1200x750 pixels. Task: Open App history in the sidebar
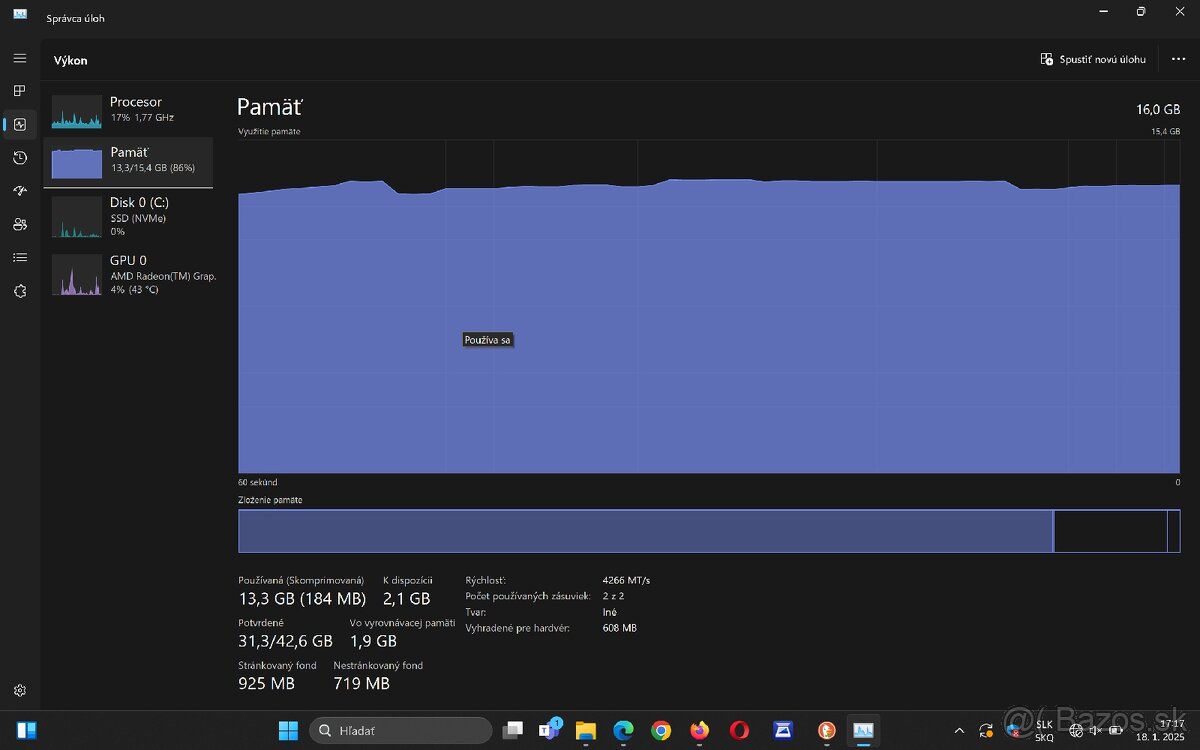pyautogui.click(x=19, y=158)
